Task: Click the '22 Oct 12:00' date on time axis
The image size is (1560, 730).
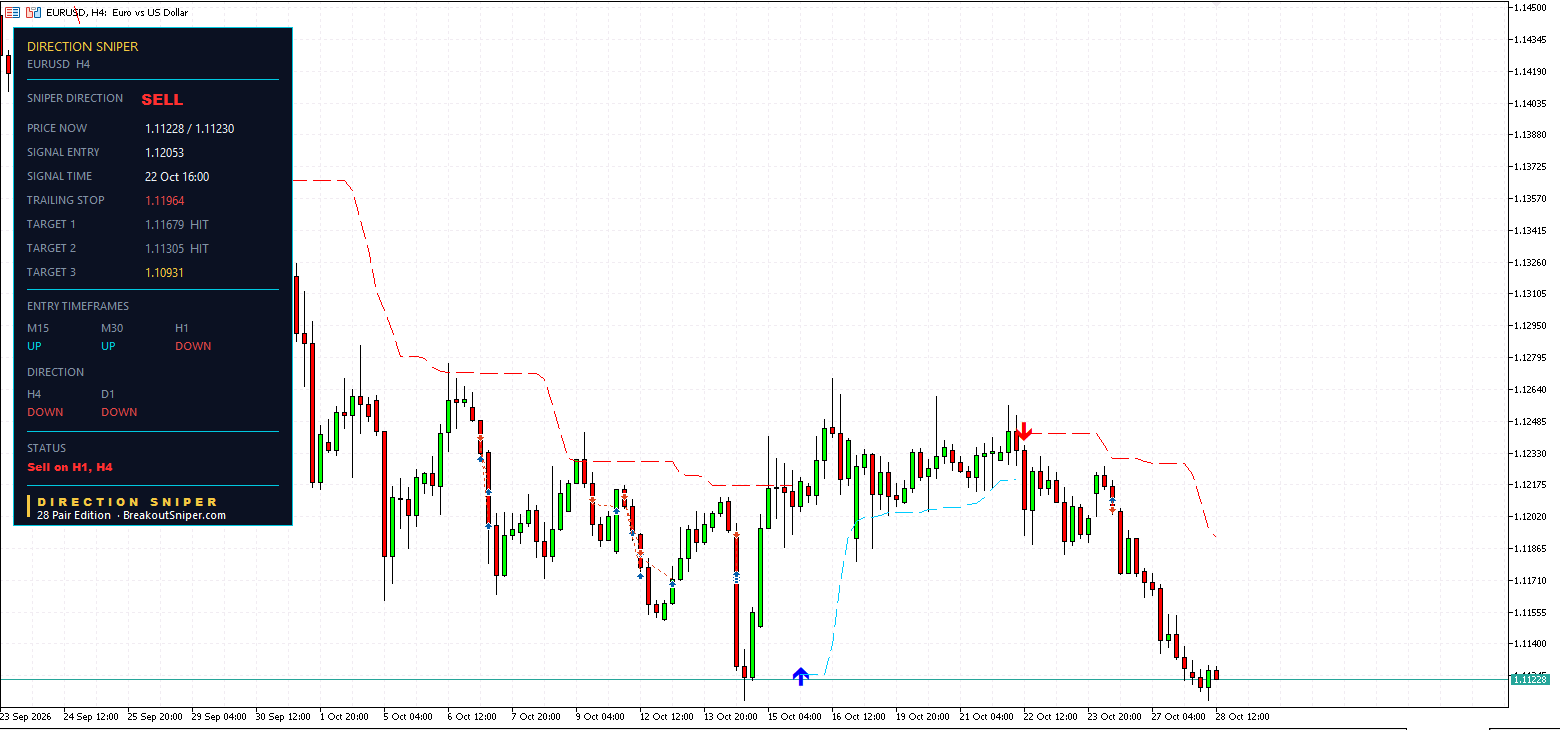Action: [1050, 717]
